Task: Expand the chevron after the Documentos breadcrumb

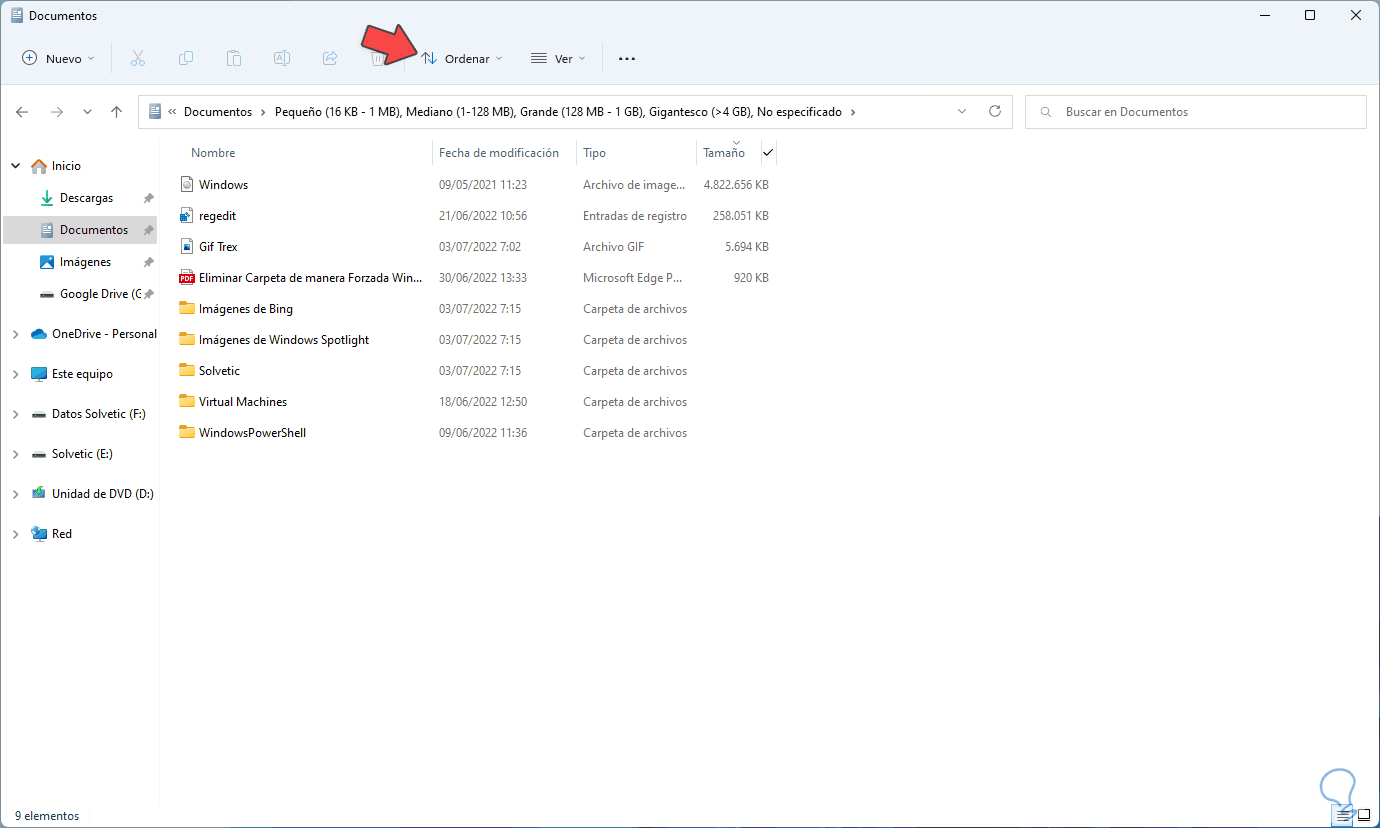Action: coord(264,112)
